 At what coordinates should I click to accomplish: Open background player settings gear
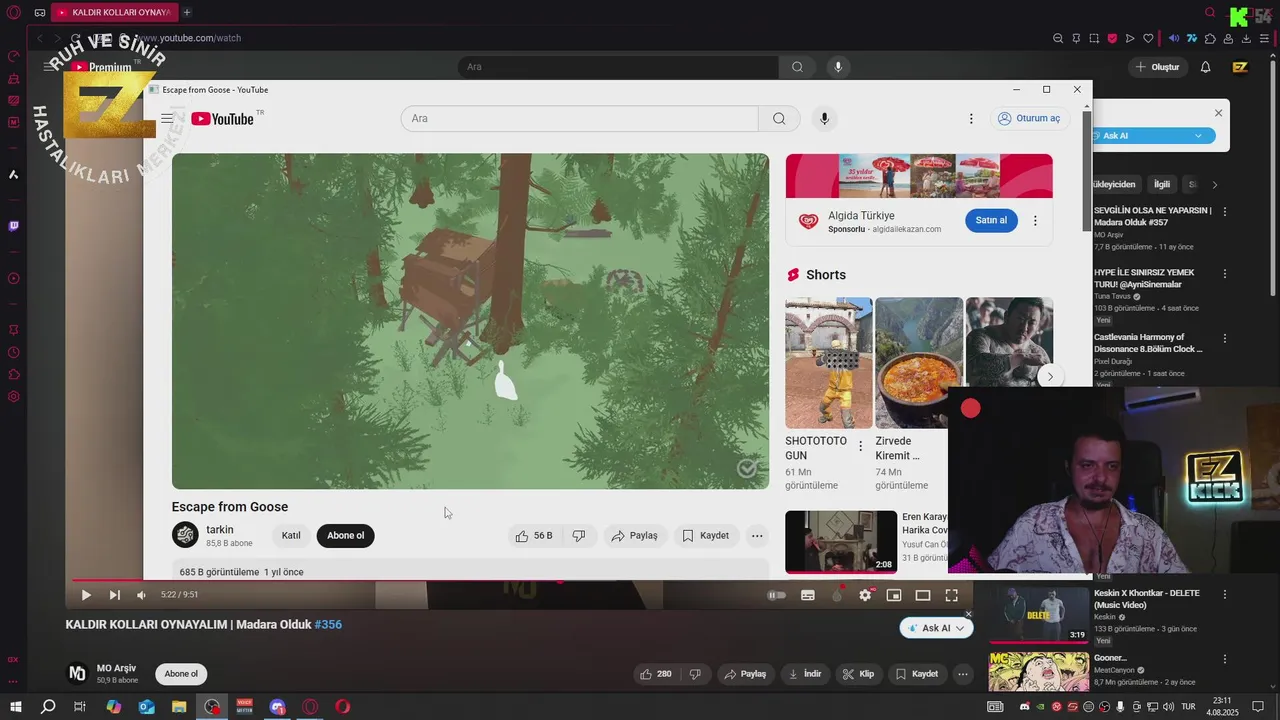(865, 595)
